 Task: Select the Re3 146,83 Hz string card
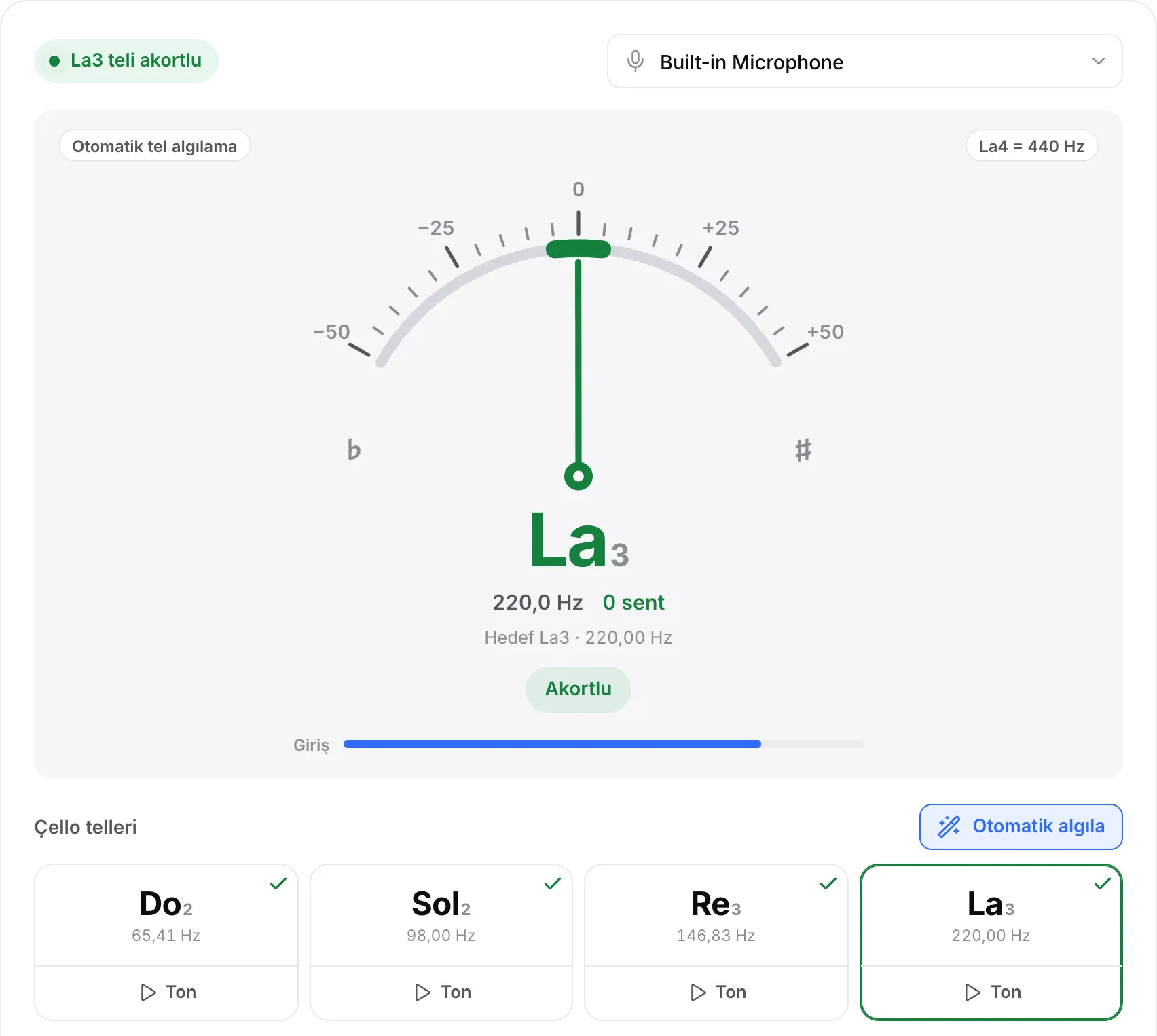pyautogui.click(x=716, y=915)
